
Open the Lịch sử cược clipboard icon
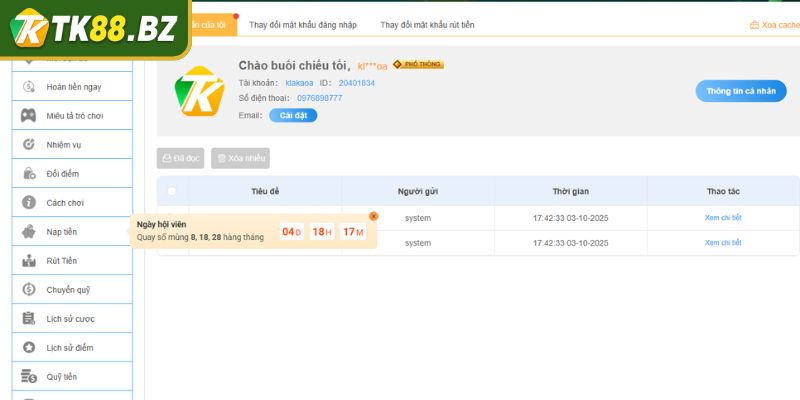[x=28, y=319]
